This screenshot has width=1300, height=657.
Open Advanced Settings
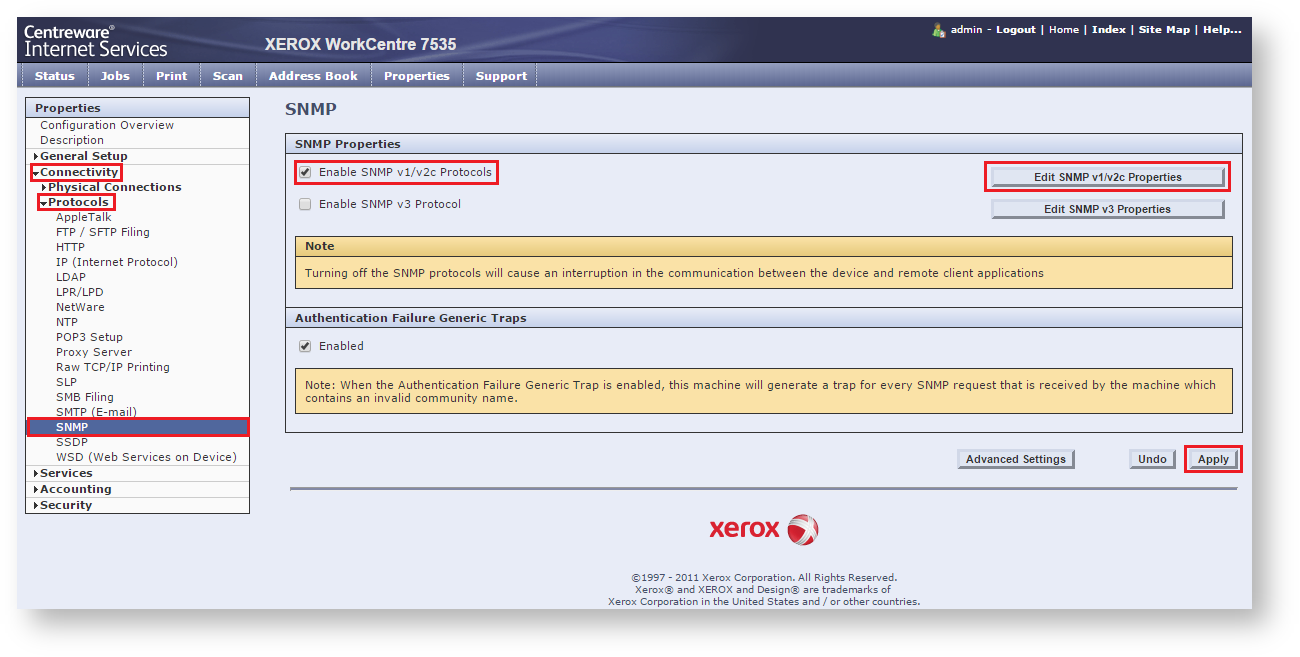point(1015,459)
